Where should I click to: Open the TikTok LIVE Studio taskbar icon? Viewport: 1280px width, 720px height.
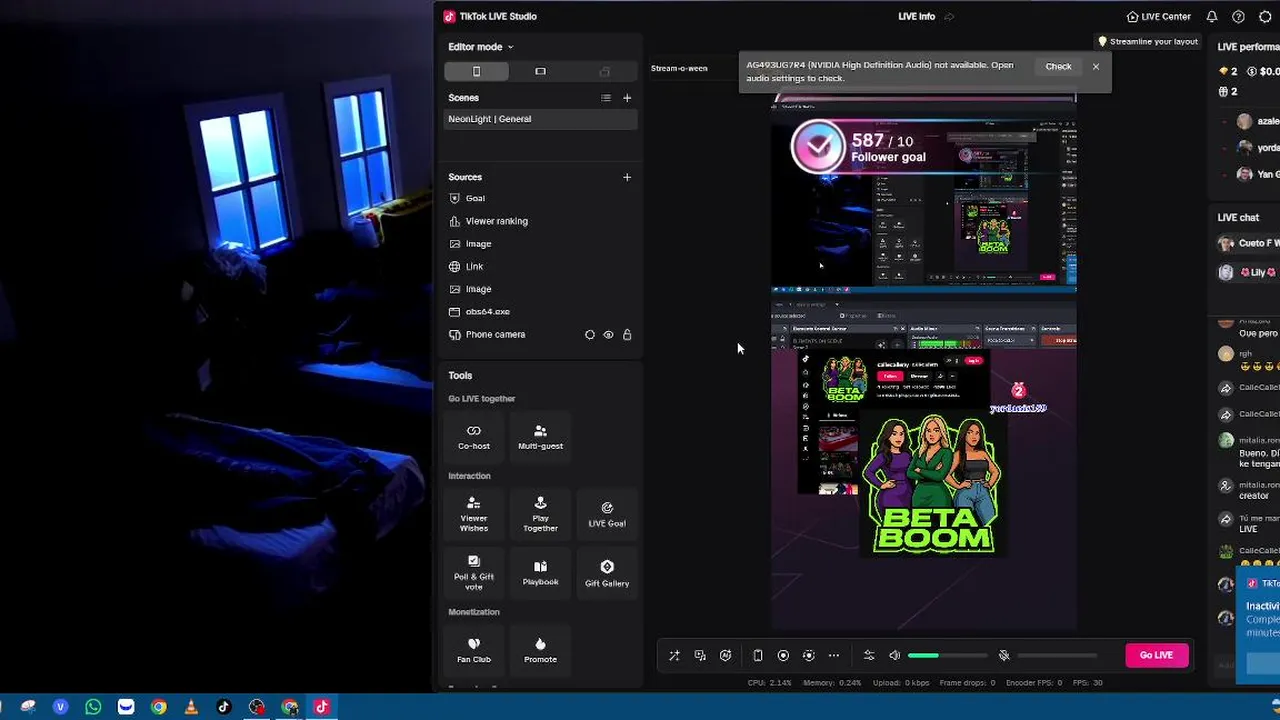tap(322, 707)
